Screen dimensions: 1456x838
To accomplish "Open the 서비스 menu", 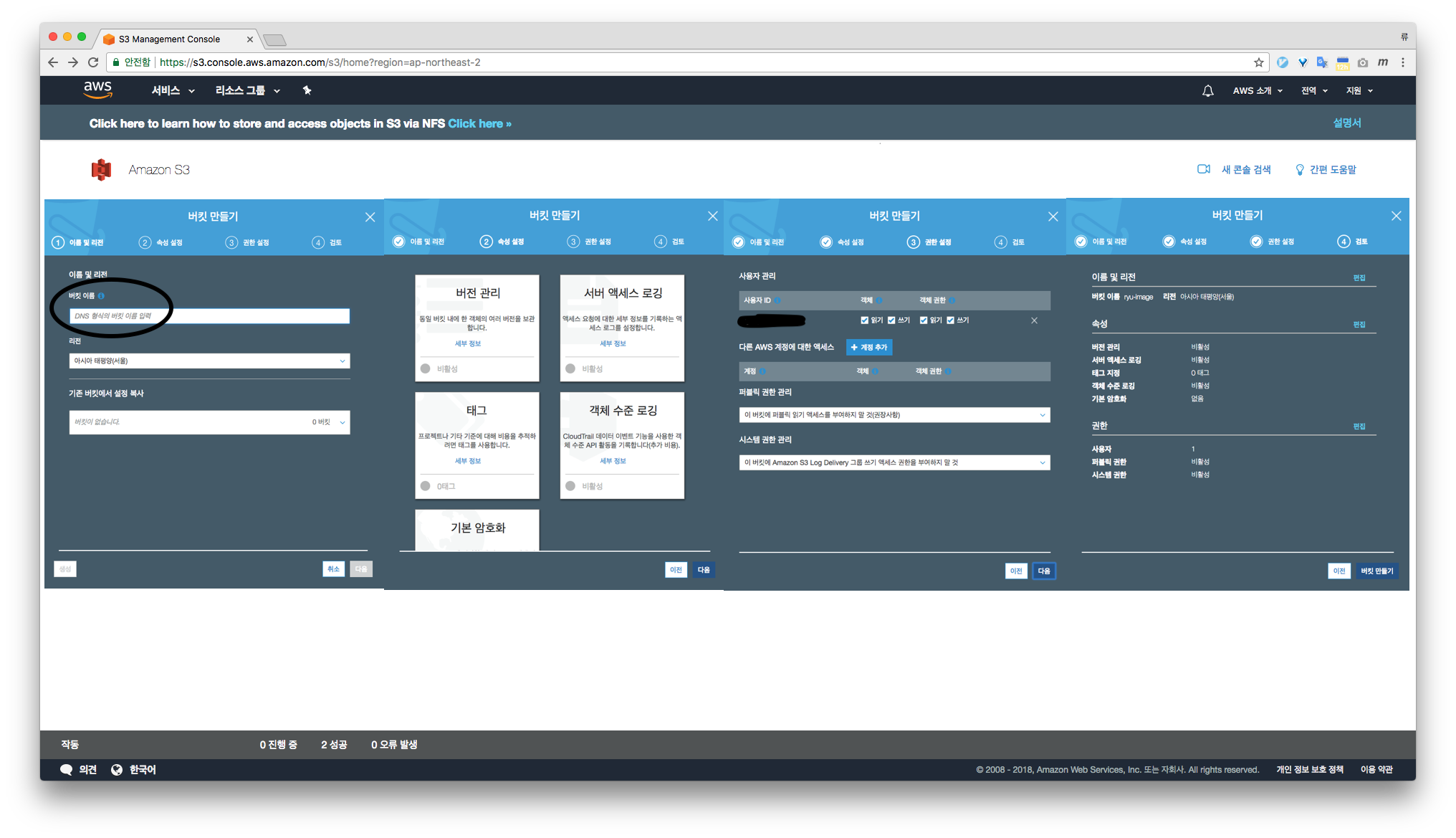I will pos(172,90).
